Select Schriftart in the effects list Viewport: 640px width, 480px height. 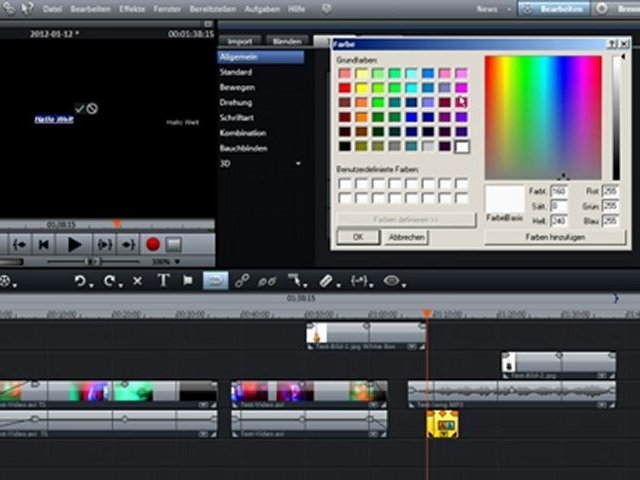coord(236,118)
